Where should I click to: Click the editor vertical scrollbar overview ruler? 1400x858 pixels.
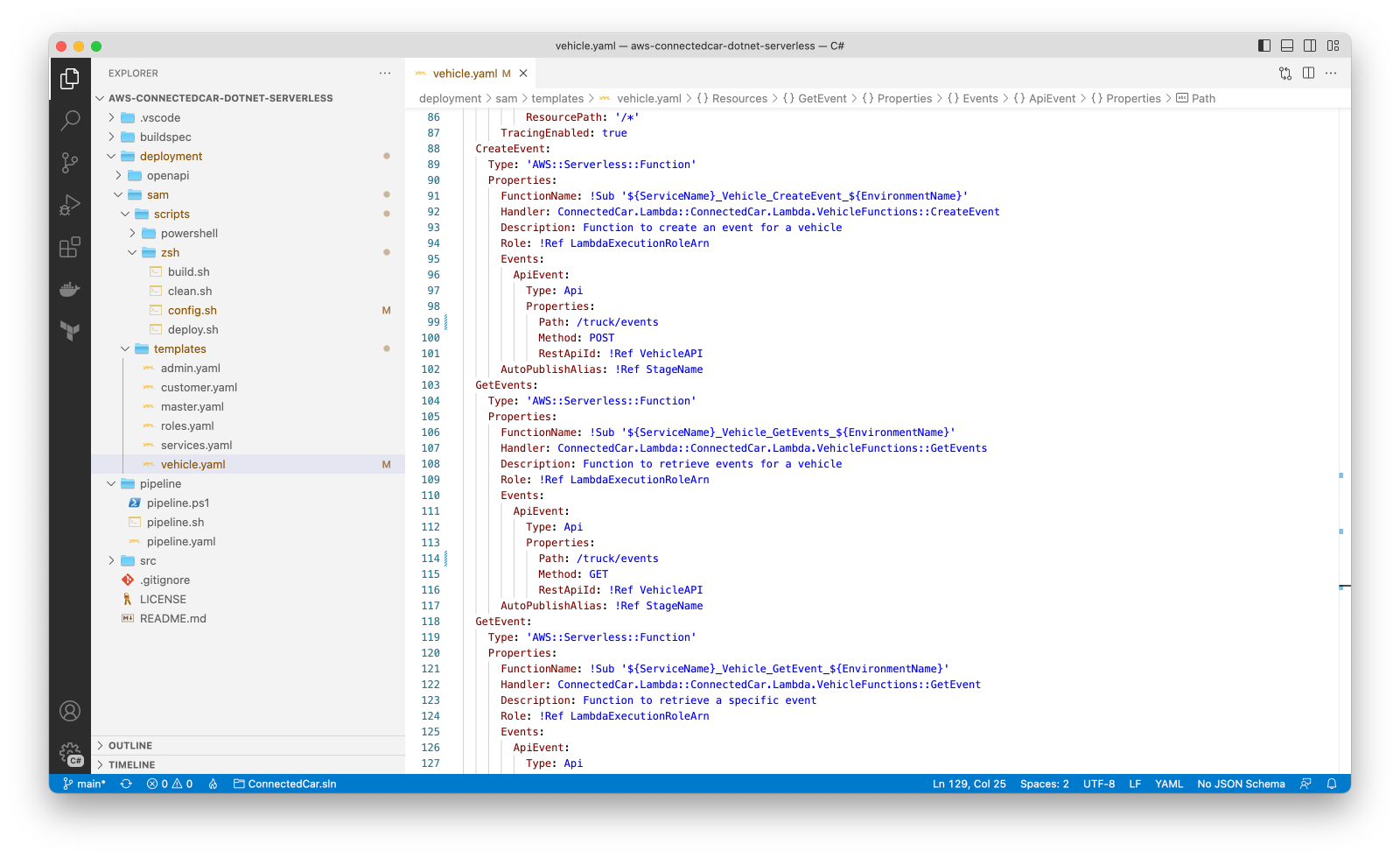point(1345,441)
